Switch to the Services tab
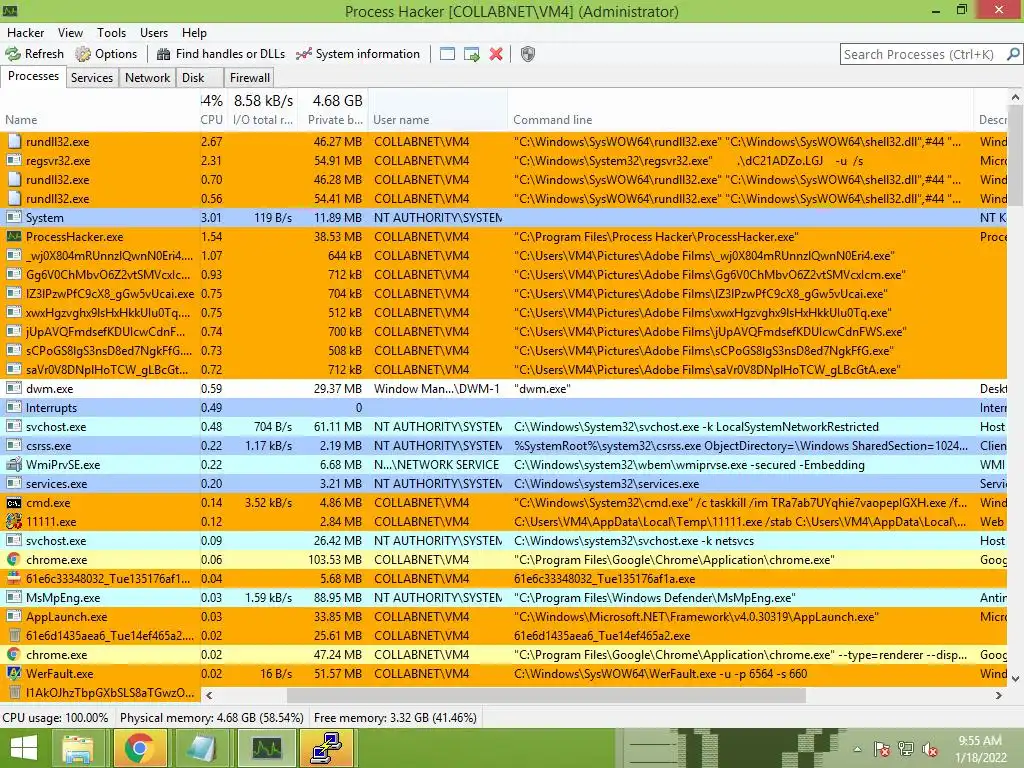 pos(91,78)
